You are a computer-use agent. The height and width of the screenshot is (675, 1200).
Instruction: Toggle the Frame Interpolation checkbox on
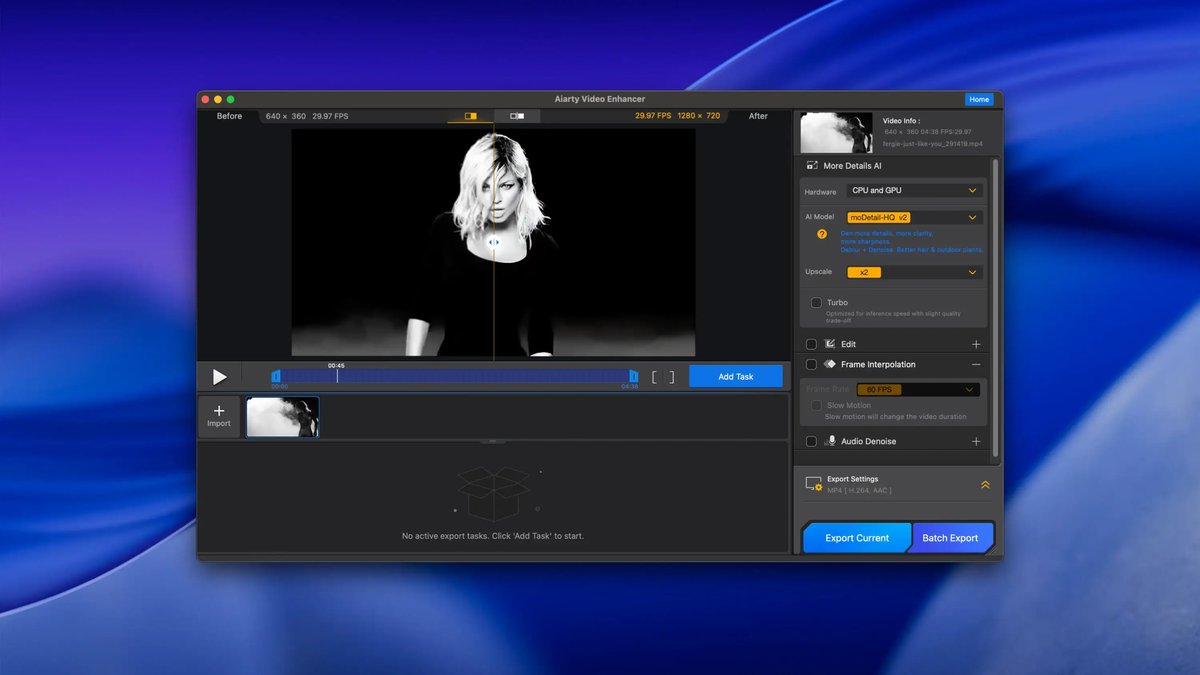point(810,364)
